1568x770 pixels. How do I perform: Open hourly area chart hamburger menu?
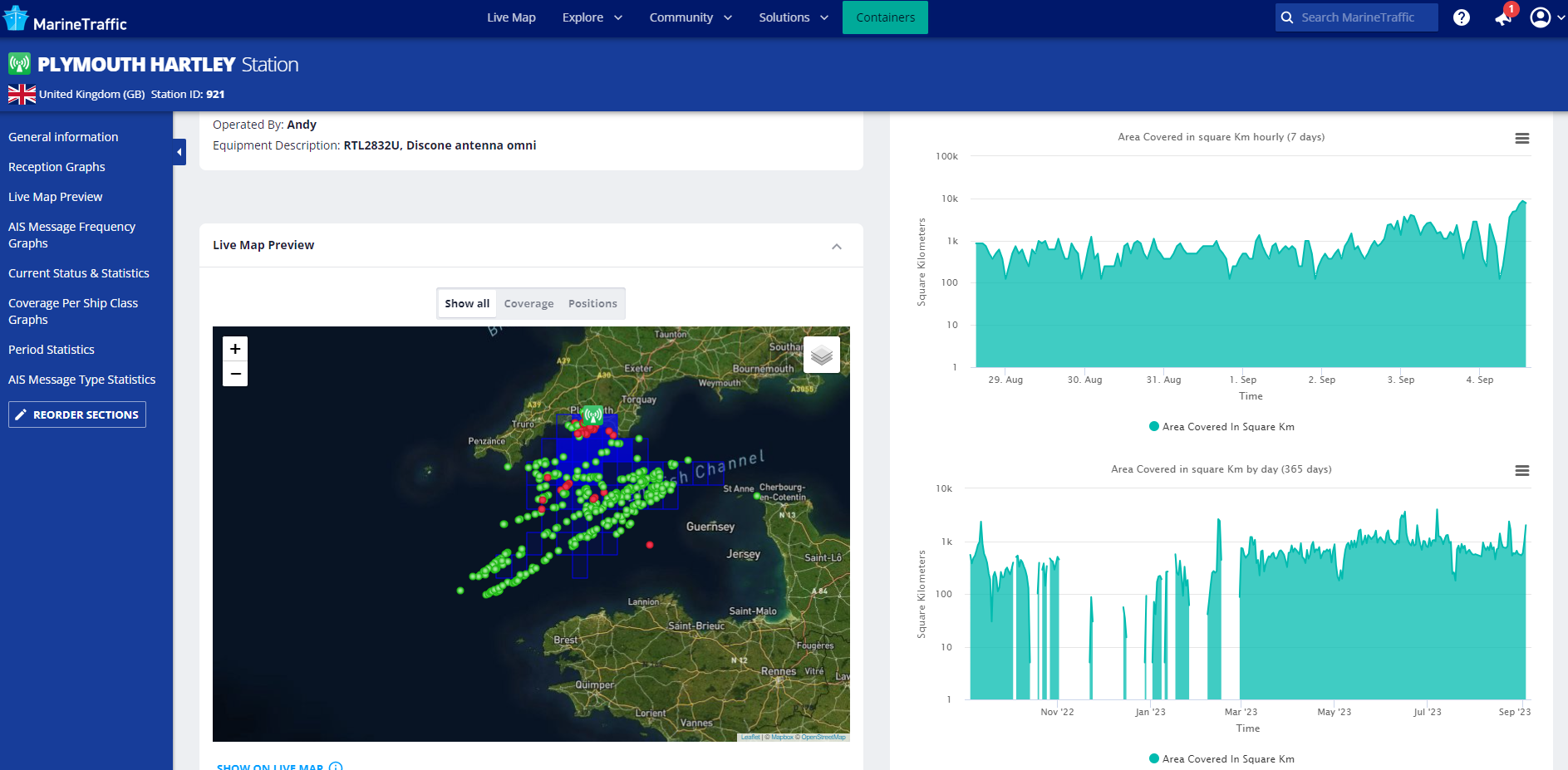tap(1521, 139)
